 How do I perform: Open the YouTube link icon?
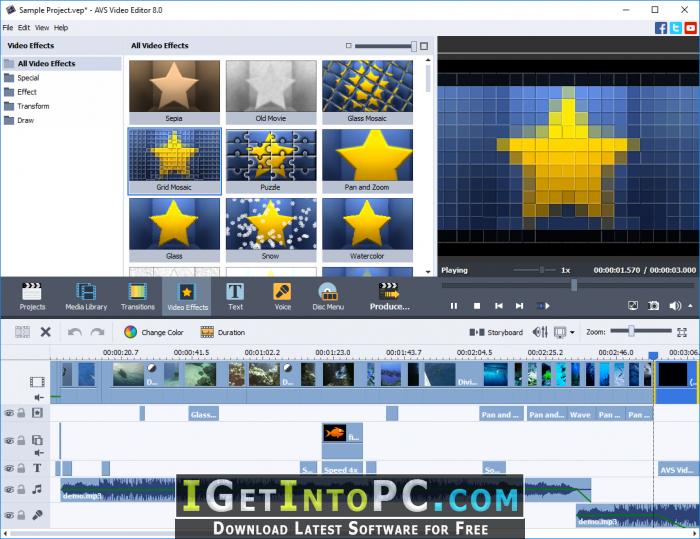pos(691,28)
